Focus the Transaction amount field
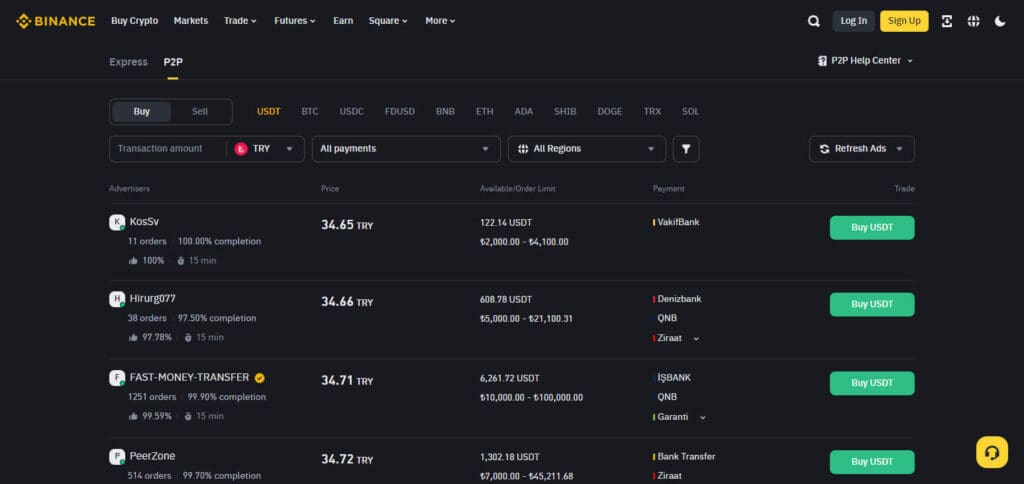Viewport: 1024px width, 484px height. click(167, 149)
